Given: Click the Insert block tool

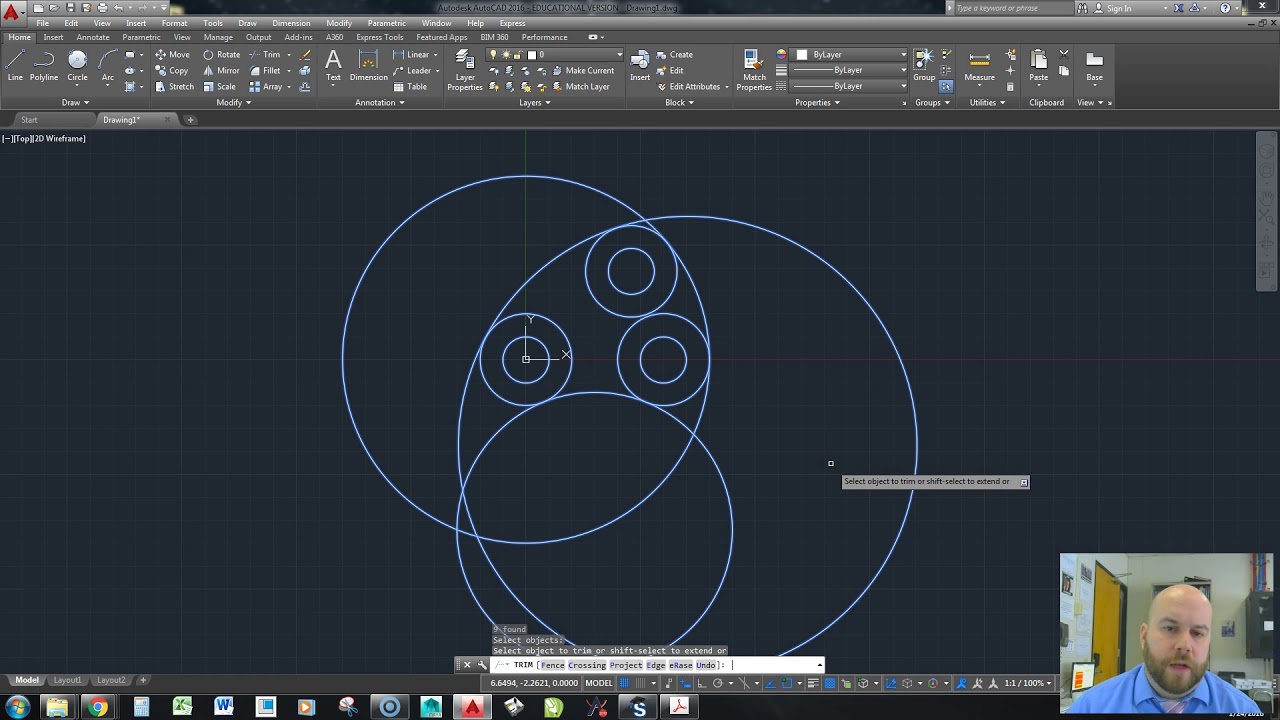Looking at the screenshot, I should tap(640, 66).
